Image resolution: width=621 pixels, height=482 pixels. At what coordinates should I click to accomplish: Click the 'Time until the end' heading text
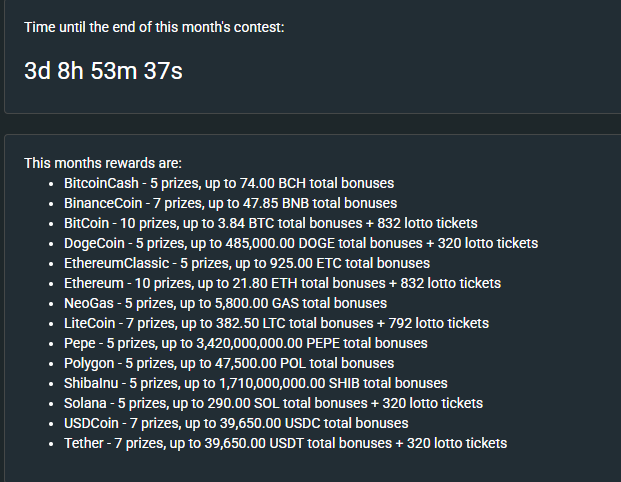154,27
